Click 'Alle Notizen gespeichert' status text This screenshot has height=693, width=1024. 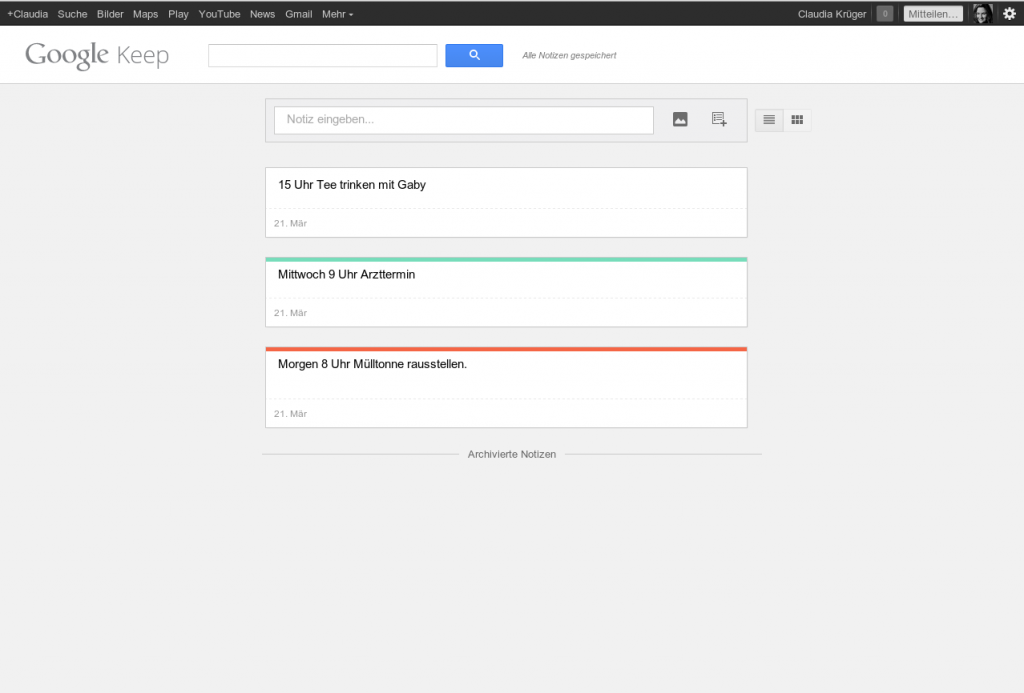pos(569,56)
